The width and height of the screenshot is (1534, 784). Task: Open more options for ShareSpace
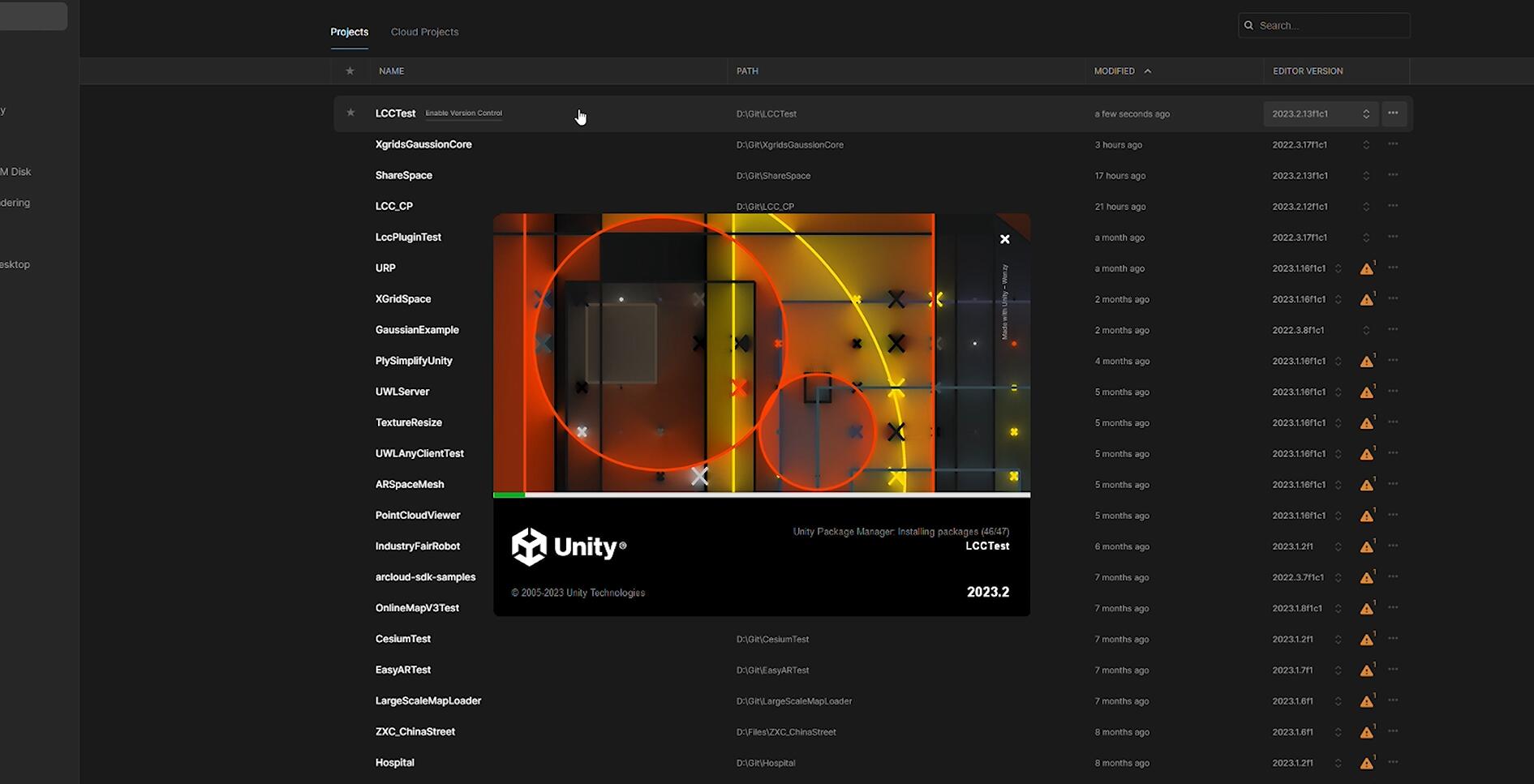coord(1393,174)
